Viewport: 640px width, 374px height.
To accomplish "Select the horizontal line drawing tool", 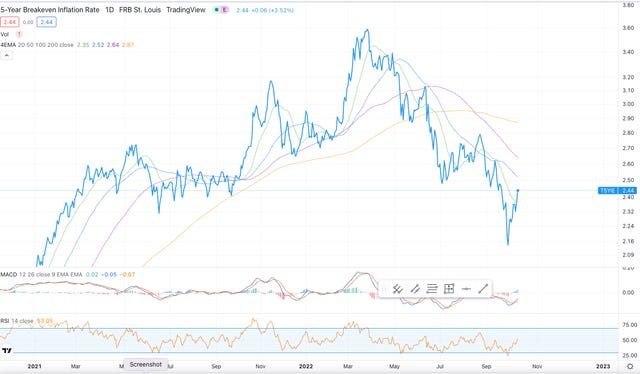I will [466, 289].
